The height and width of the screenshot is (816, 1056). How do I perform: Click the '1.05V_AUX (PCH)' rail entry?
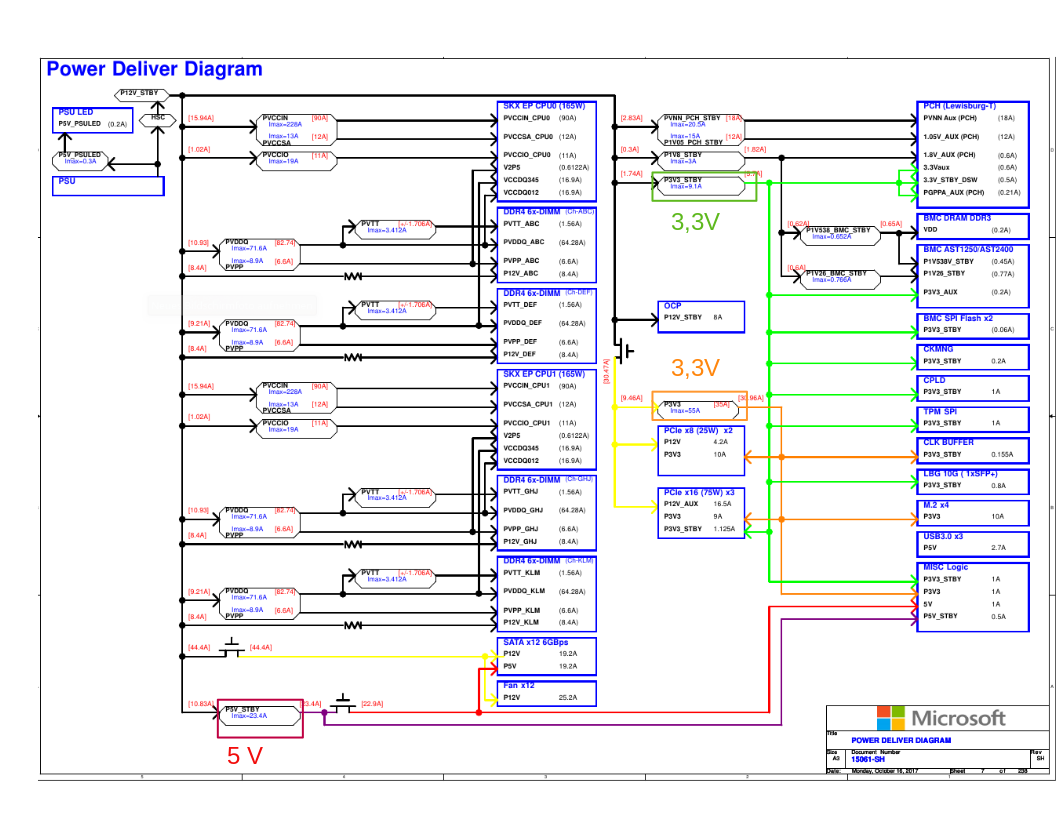(950, 137)
